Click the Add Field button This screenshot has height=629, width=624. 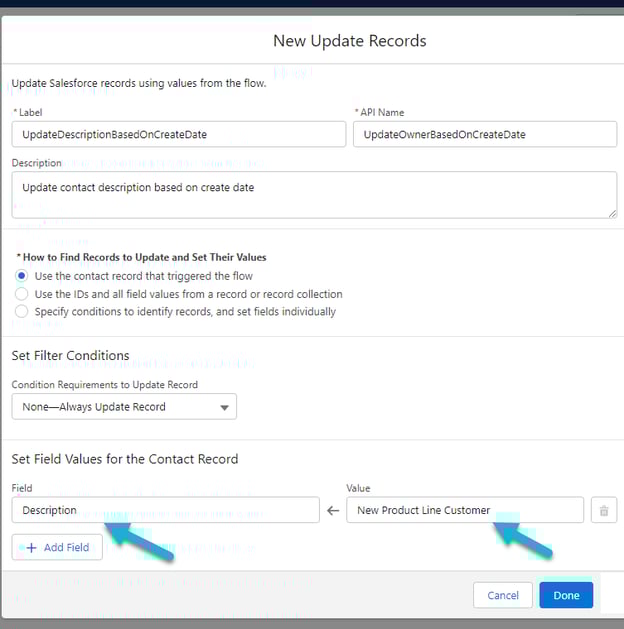coord(57,547)
